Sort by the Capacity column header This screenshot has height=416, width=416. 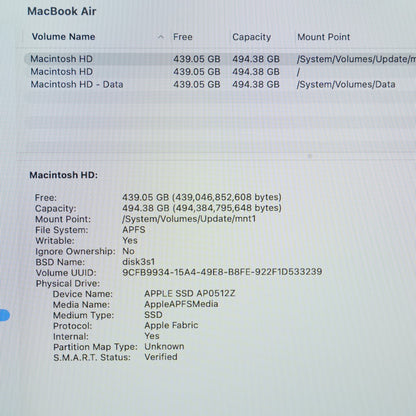point(252,37)
